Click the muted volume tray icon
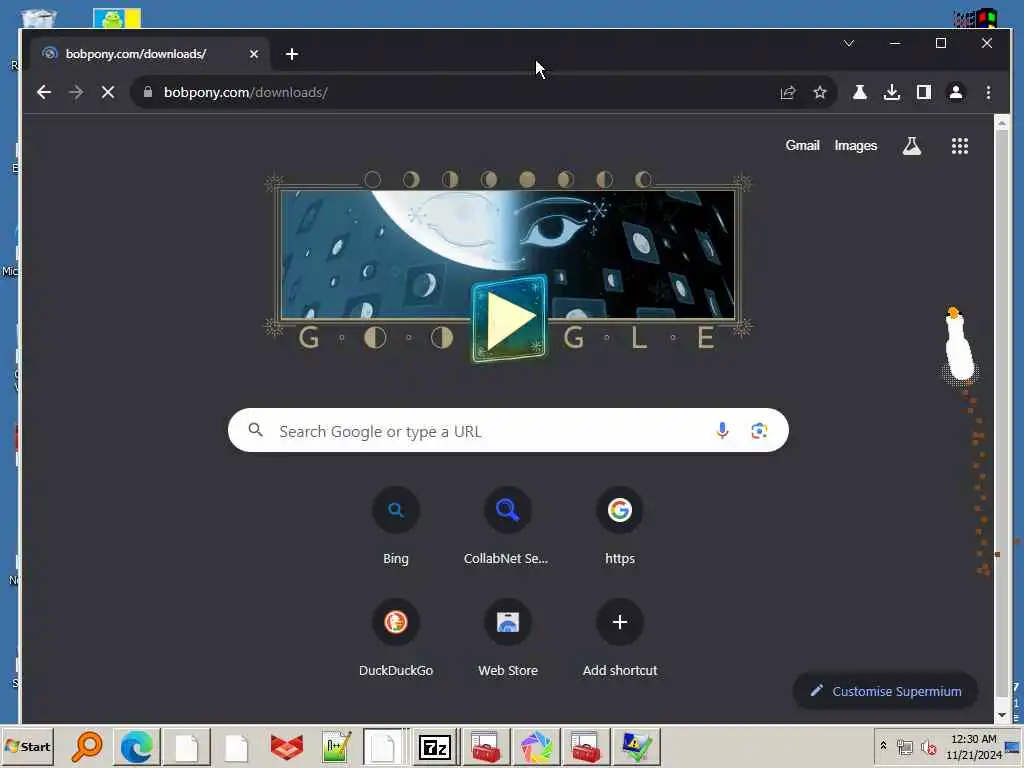The height and width of the screenshot is (768, 1024). tap(928, 747)
